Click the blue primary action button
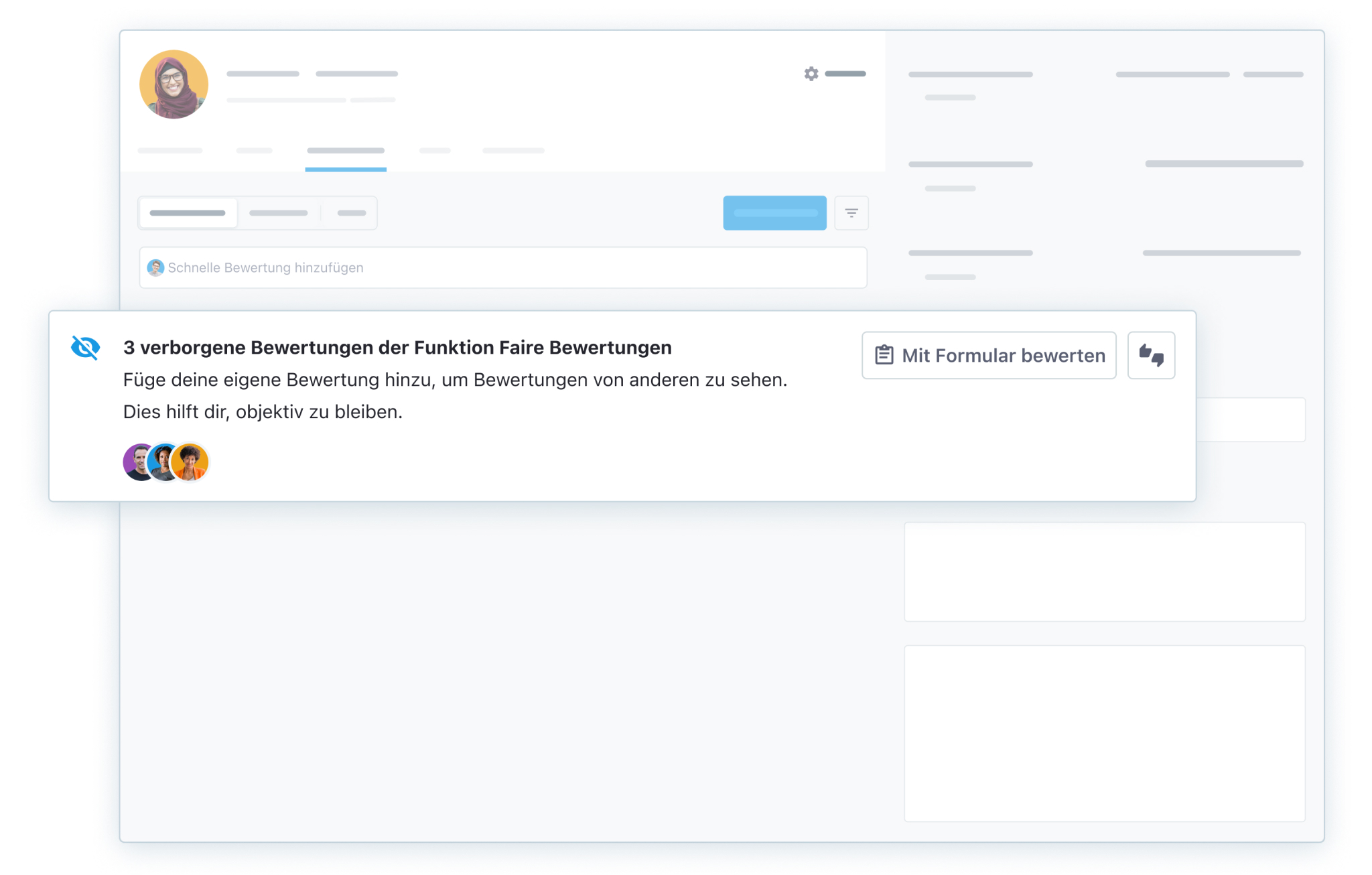 pos(774,213)
